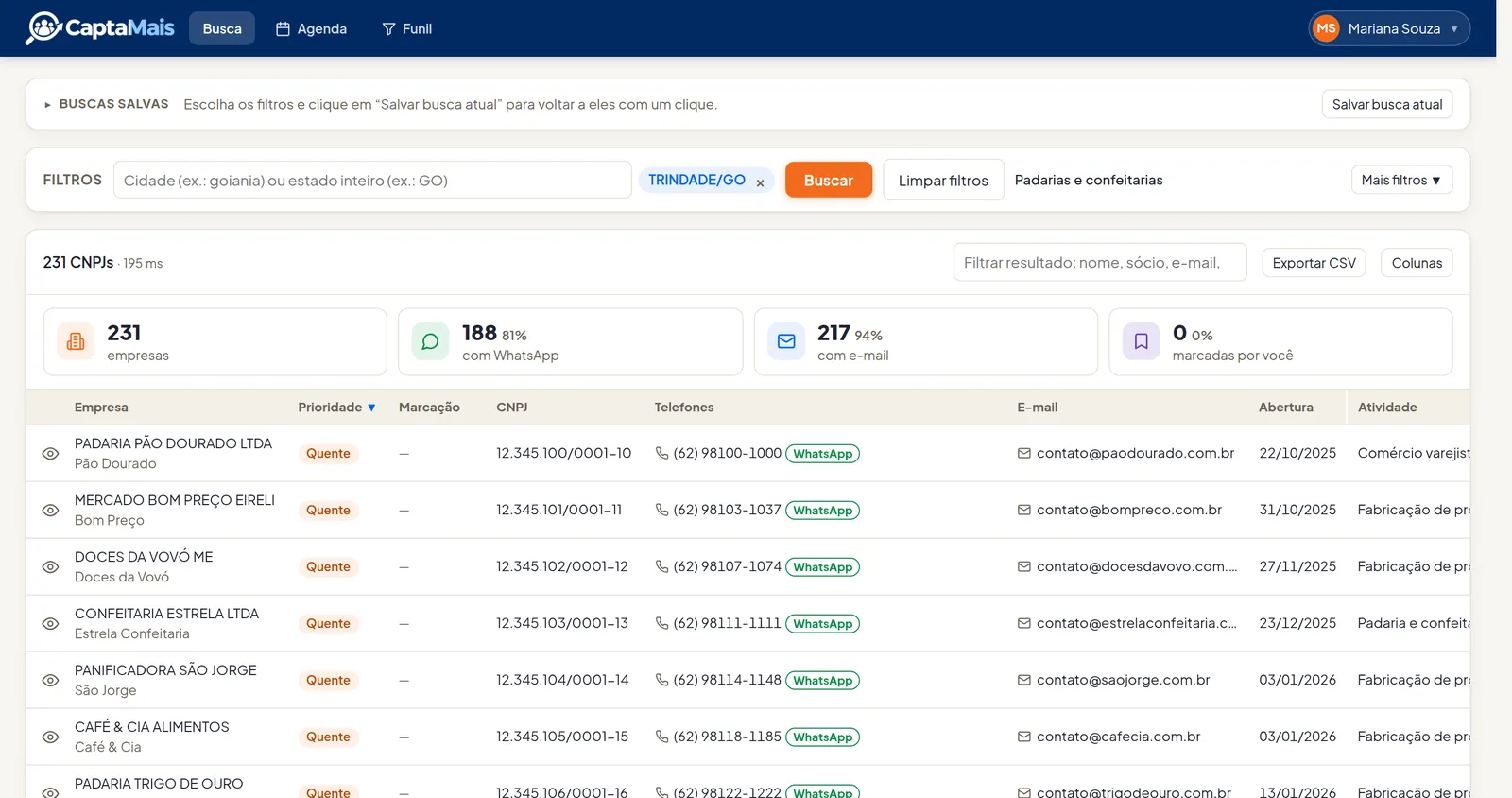Click the Empresa column header
This screenshot has width=1512, height=798.
click(x=101, y=408)
